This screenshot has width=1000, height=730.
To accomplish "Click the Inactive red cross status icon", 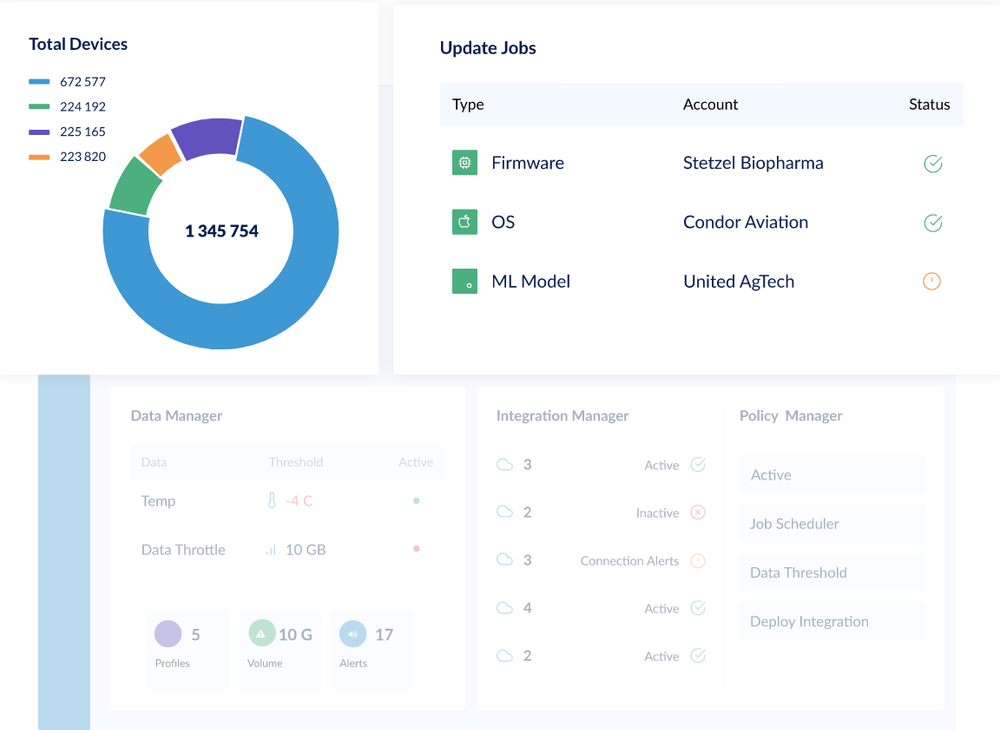I will [698, 513].
